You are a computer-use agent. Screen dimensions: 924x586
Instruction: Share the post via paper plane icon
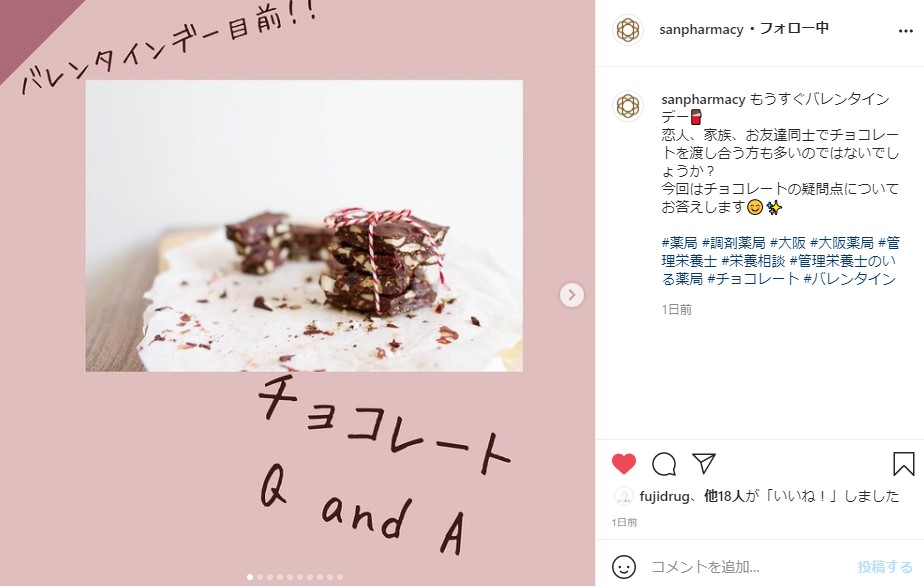tap(704, 463)
